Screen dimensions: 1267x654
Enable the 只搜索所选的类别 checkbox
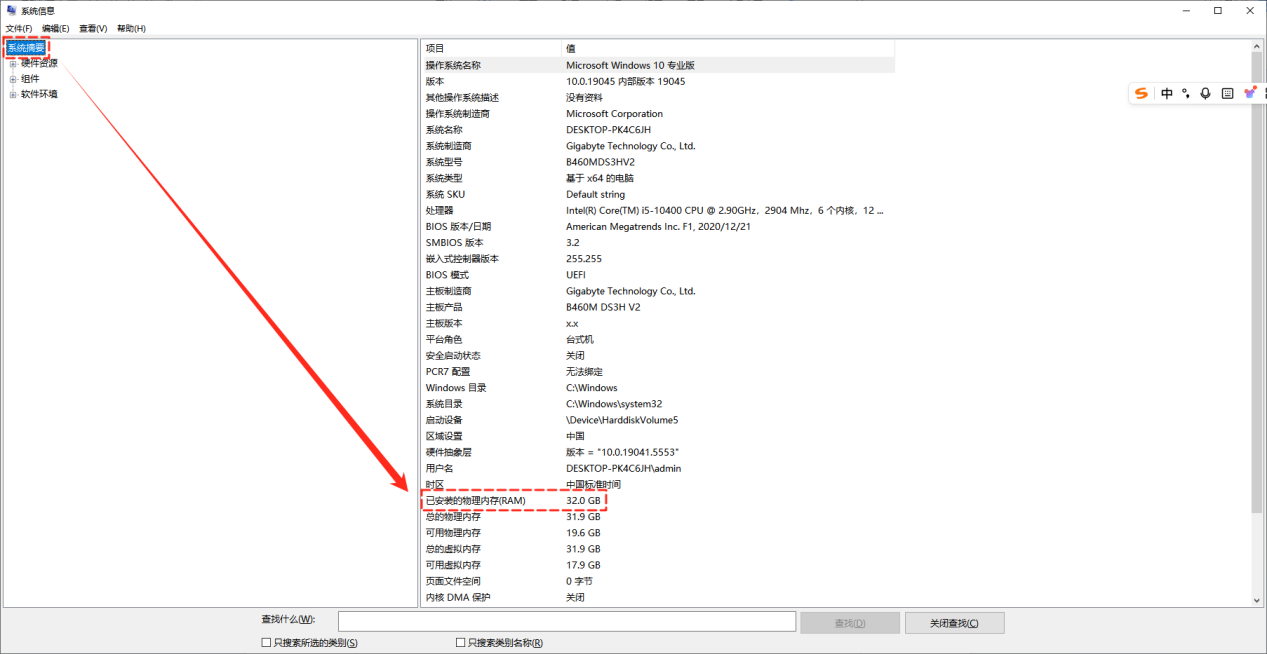tap(266, 643)
